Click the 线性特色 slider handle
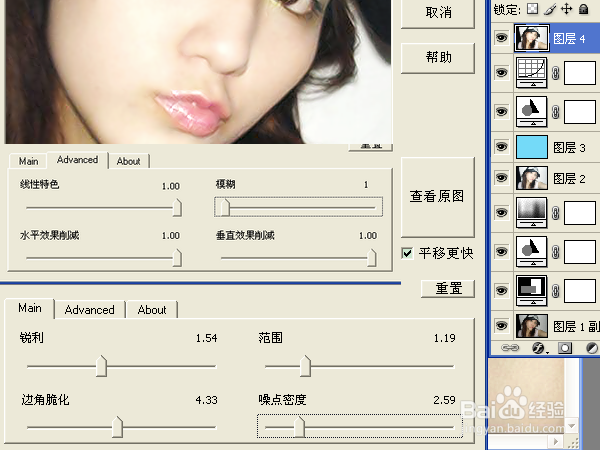This screenshot has width=600, height=450. [177, 208]
